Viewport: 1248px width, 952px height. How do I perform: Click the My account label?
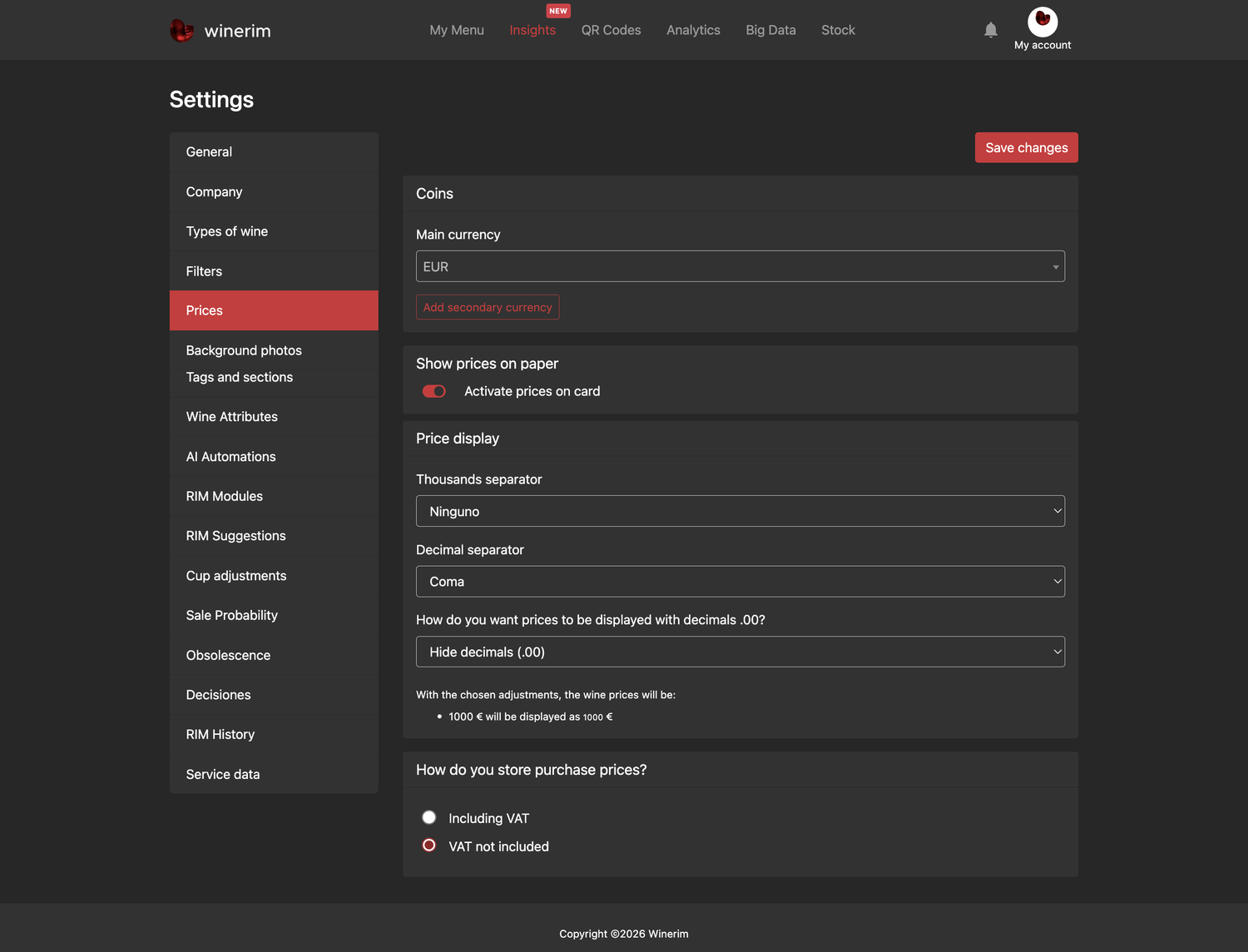[x=1042, y=45]
